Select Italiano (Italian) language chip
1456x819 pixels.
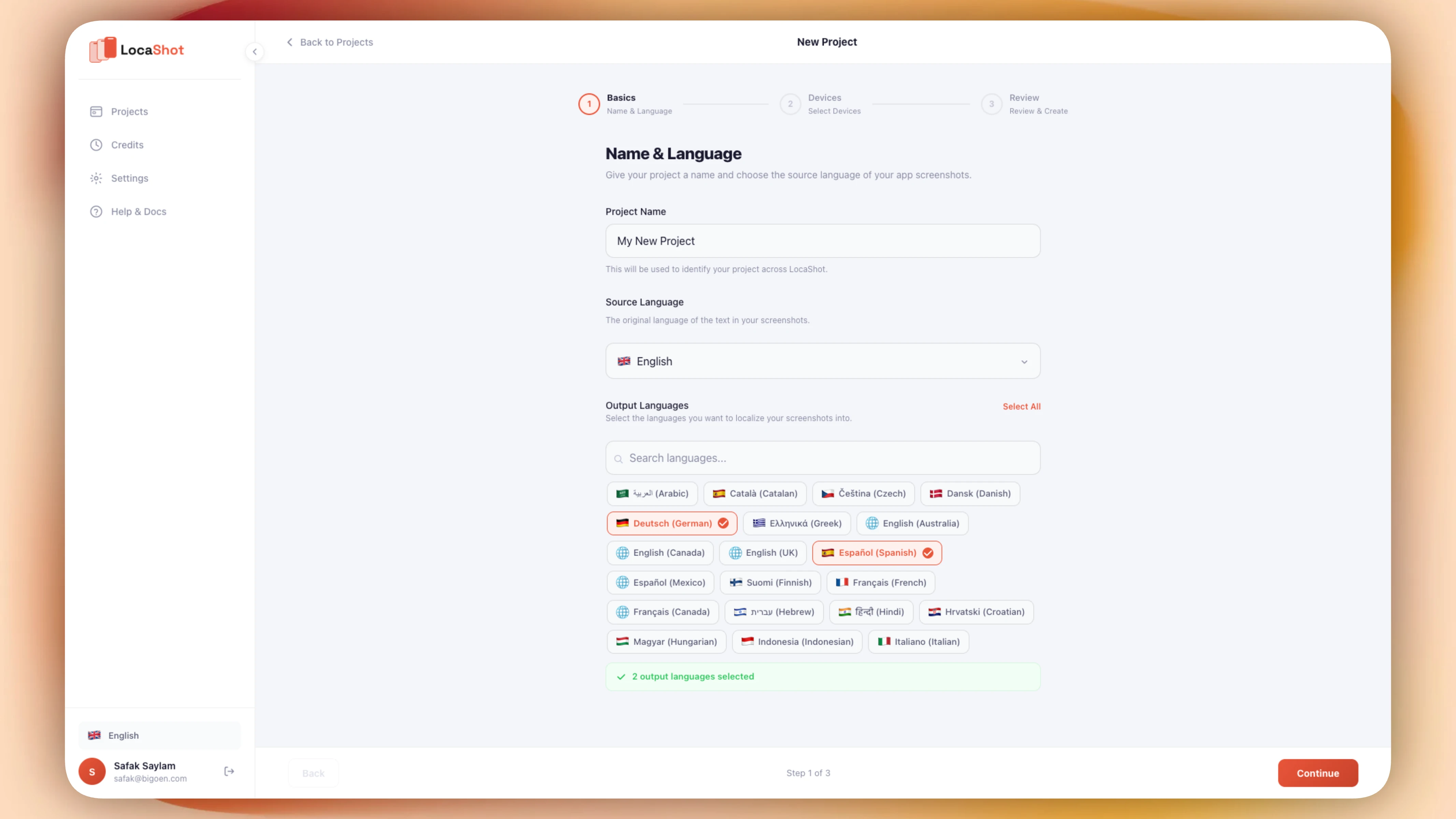tap(918, 642)
